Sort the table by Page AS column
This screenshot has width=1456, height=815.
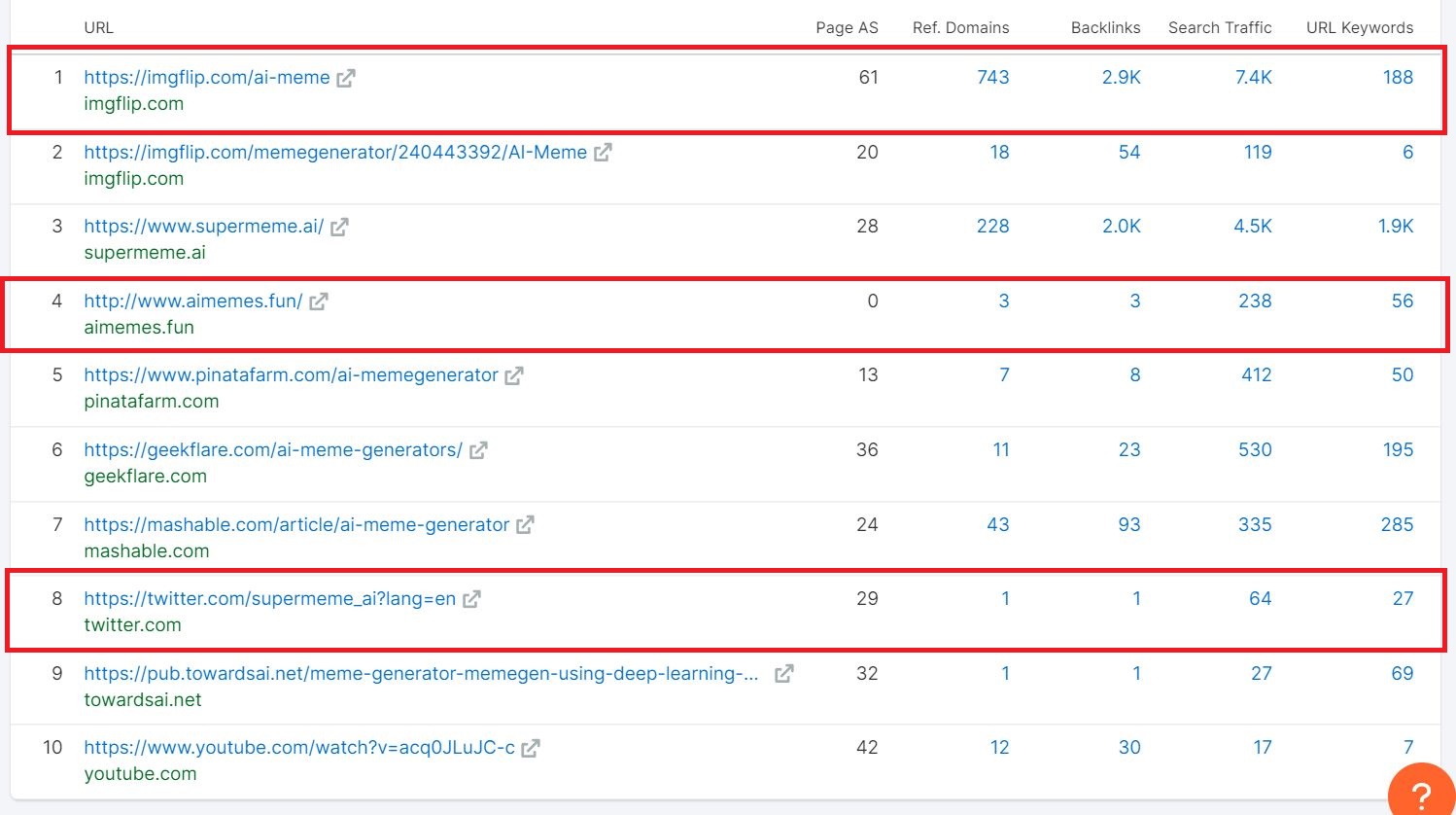[847, 27]
